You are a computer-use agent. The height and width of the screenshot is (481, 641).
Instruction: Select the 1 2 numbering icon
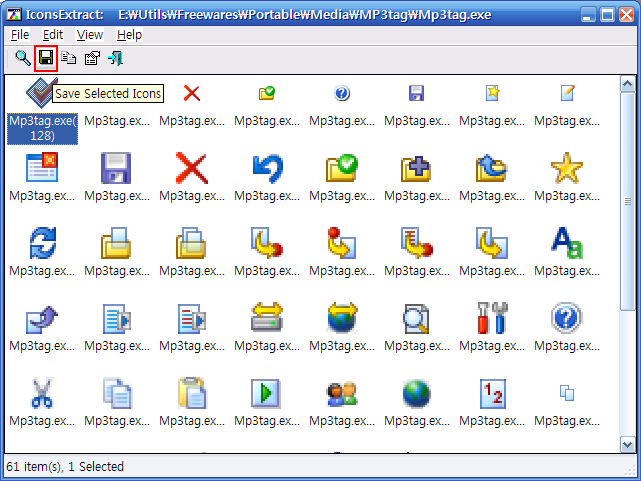pos(492,393)
